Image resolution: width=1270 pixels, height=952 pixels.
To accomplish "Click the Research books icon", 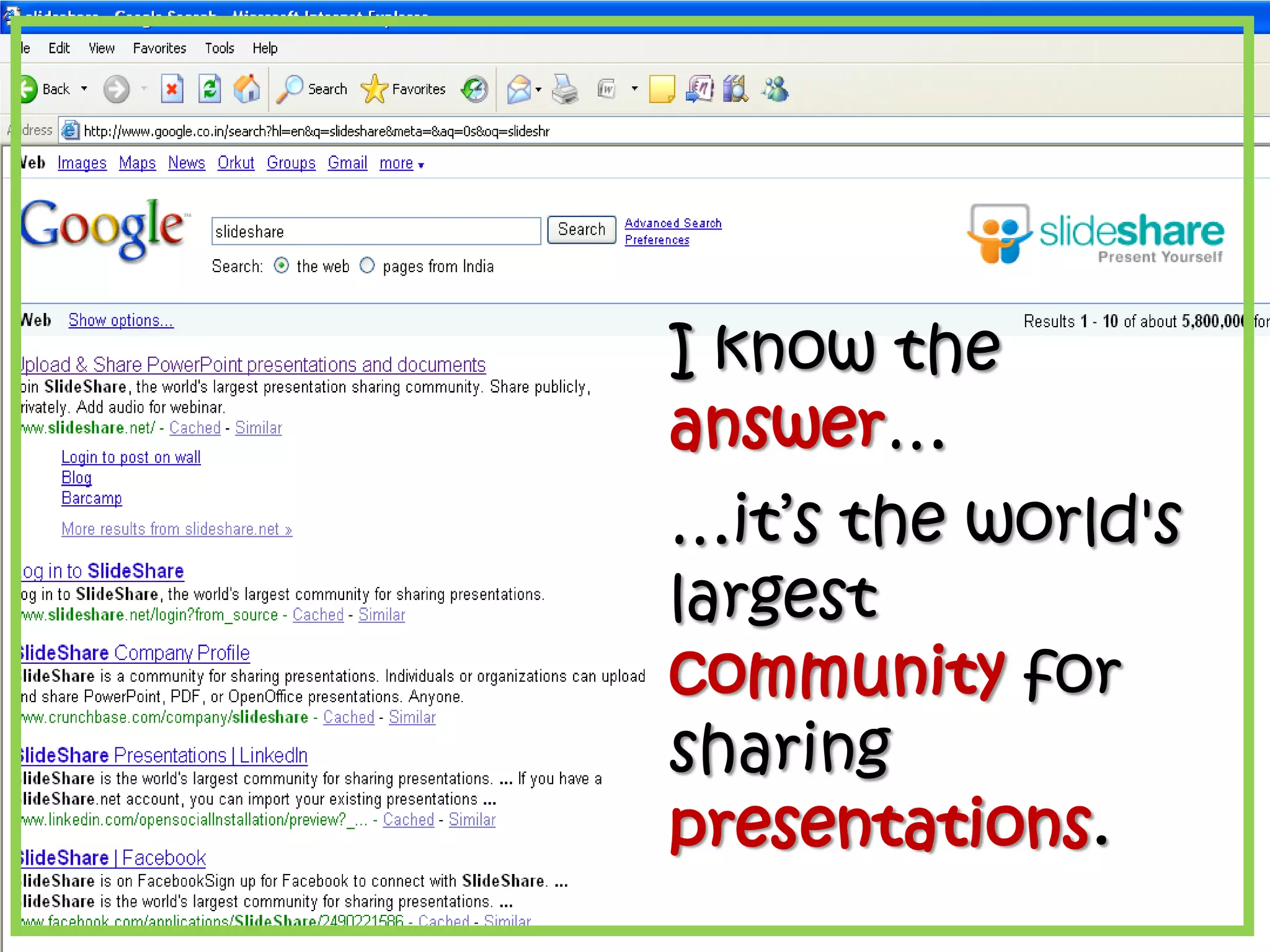I will click(x=736, y=89).
